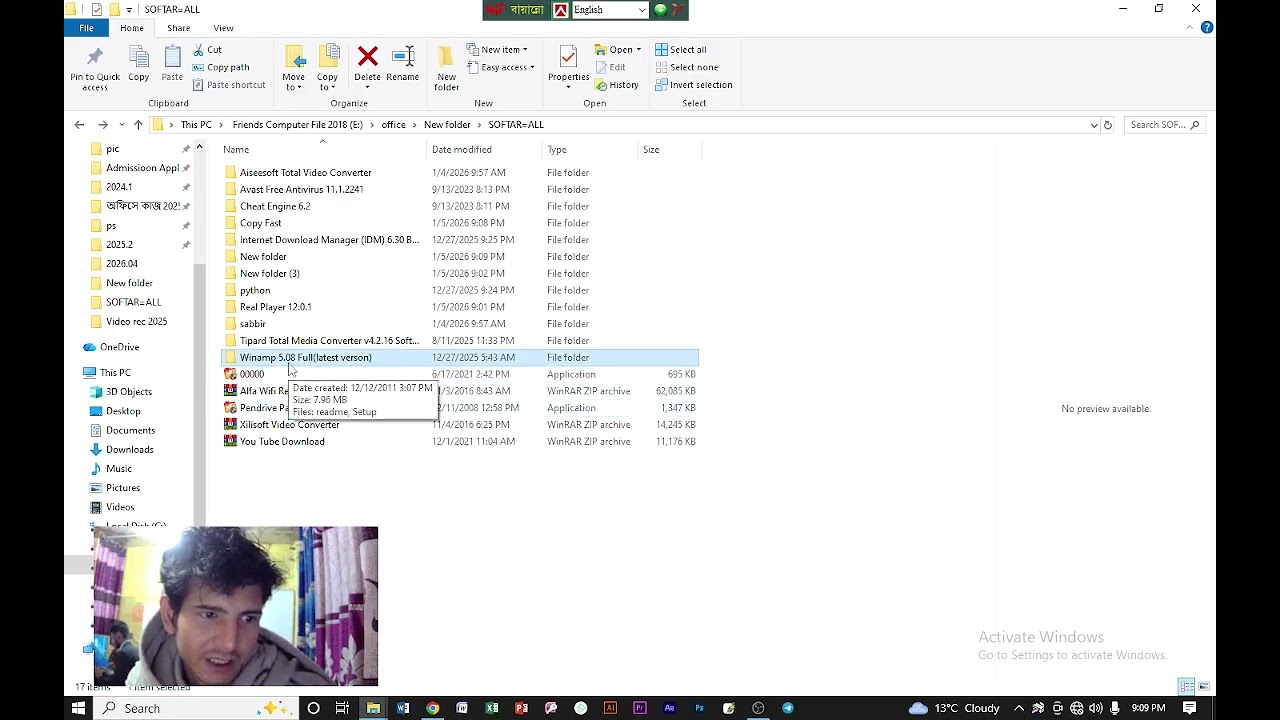The height and width of the screenshot is (720, 1280).
Task: Select OneDrive in the navigation pane
Action: click(119, 347)
